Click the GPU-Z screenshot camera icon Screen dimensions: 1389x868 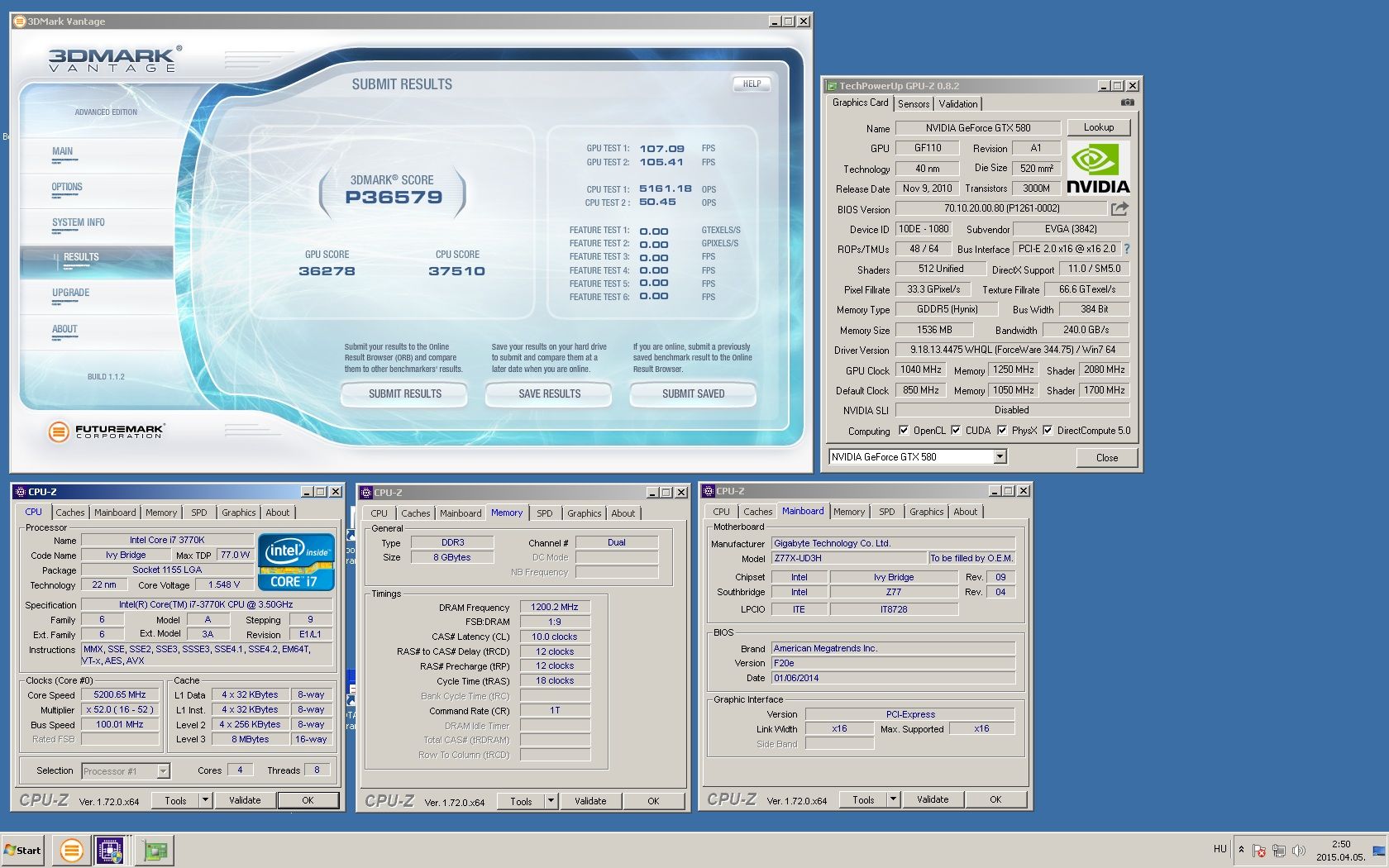coord(1127,103)
